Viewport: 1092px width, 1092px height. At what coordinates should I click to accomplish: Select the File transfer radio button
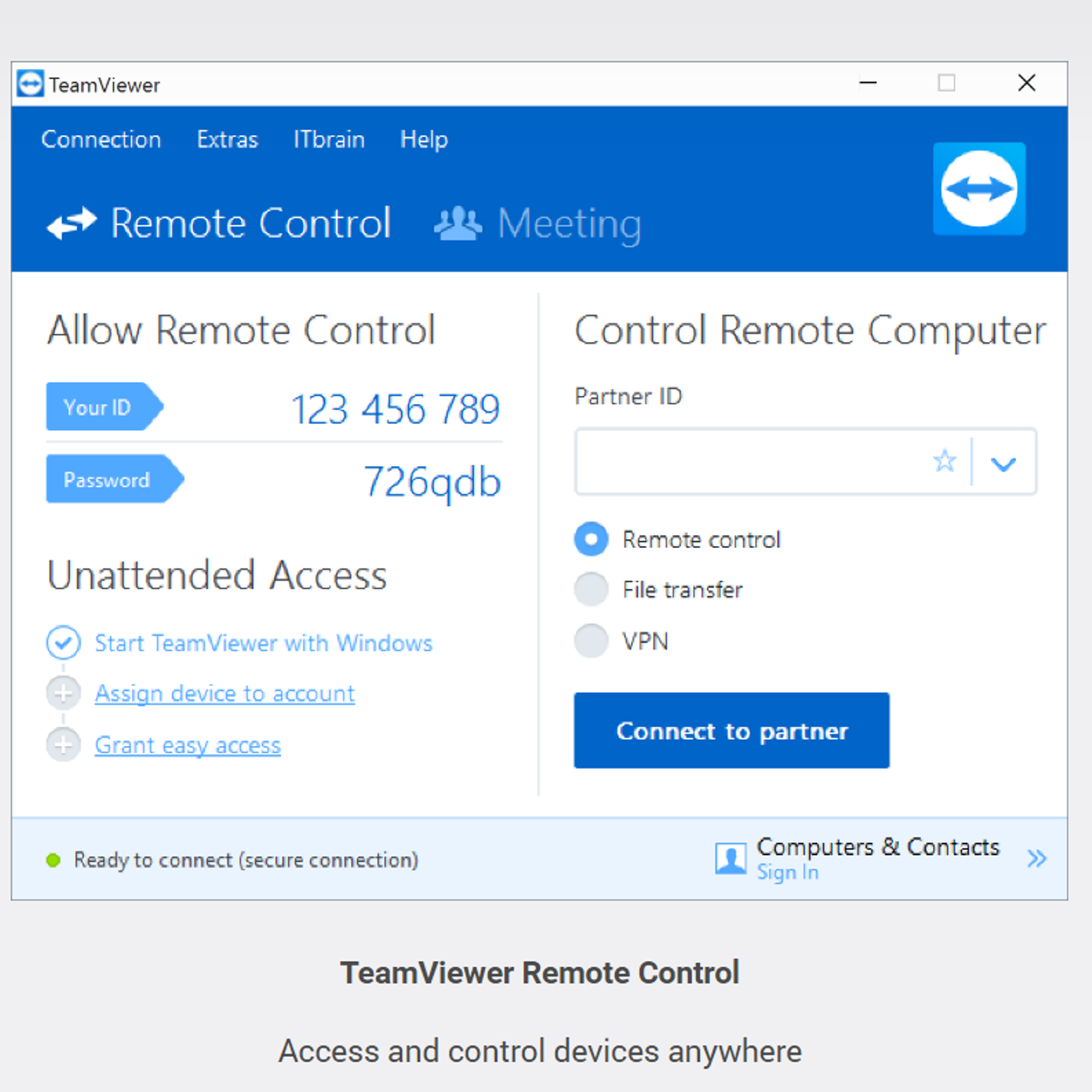tap(591, 590)
